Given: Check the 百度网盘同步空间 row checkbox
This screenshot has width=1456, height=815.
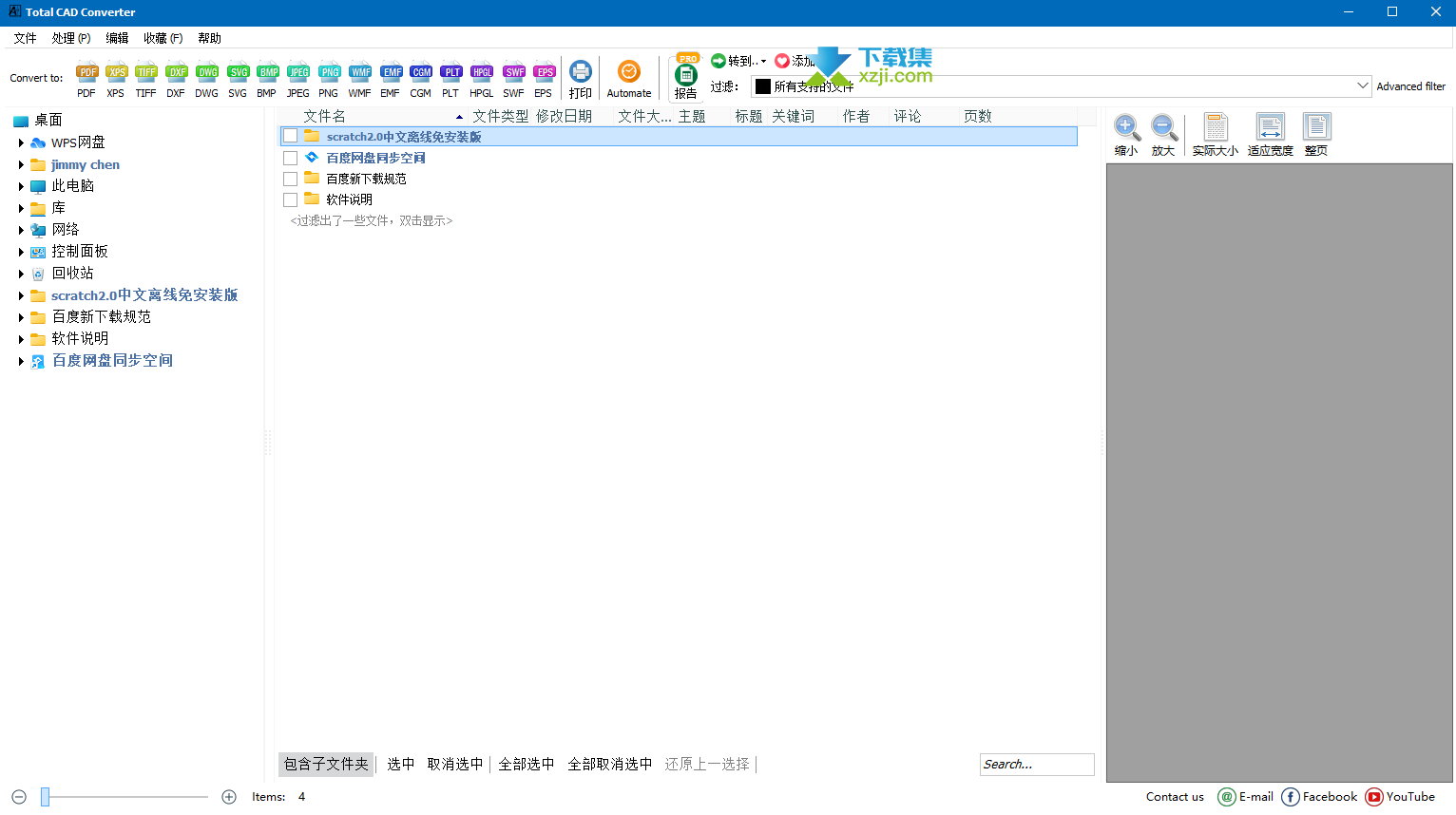Looking at the screenshot, I should pyautogui.click(x=291, y=158).
